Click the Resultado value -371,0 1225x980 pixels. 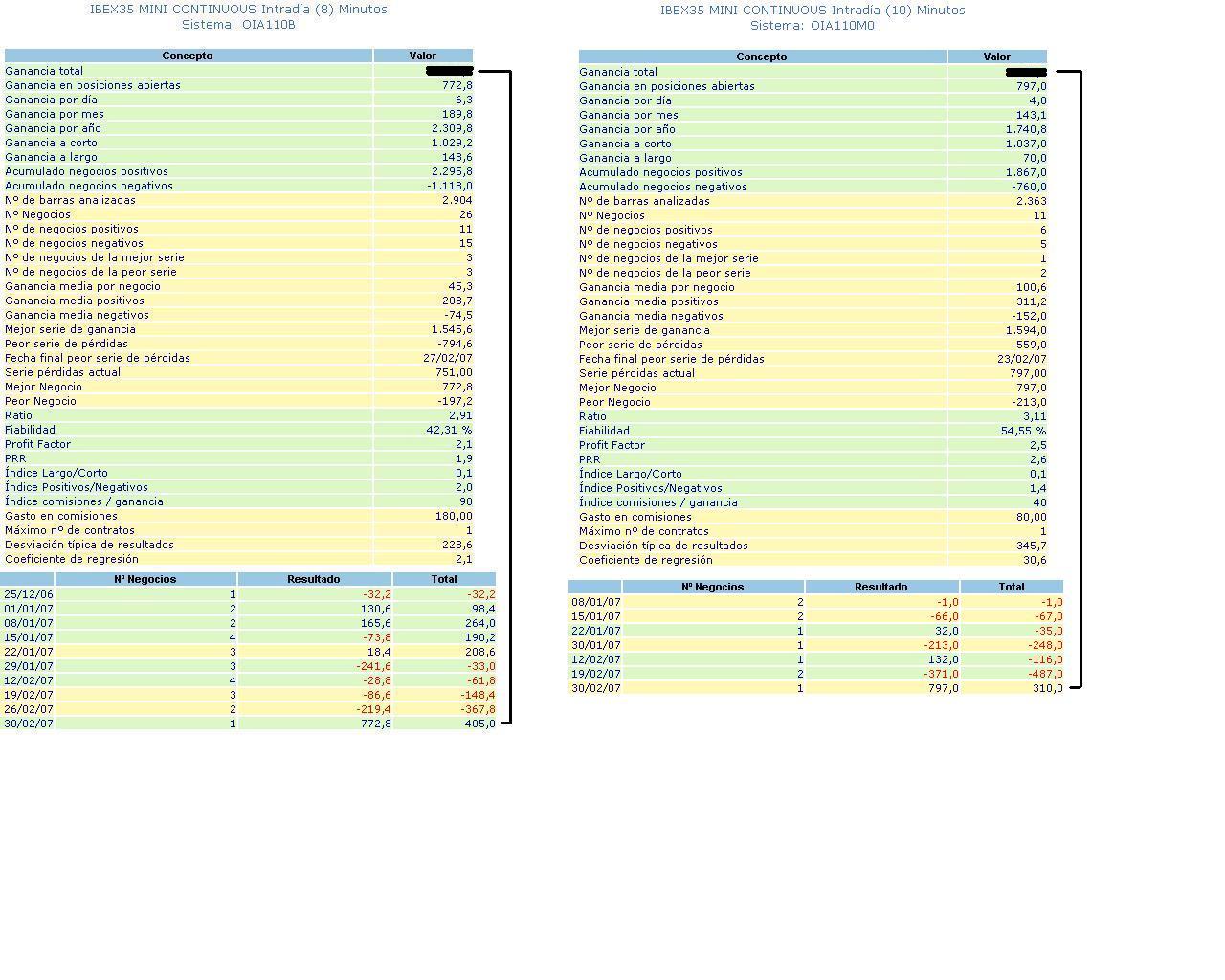coord(941,674)
